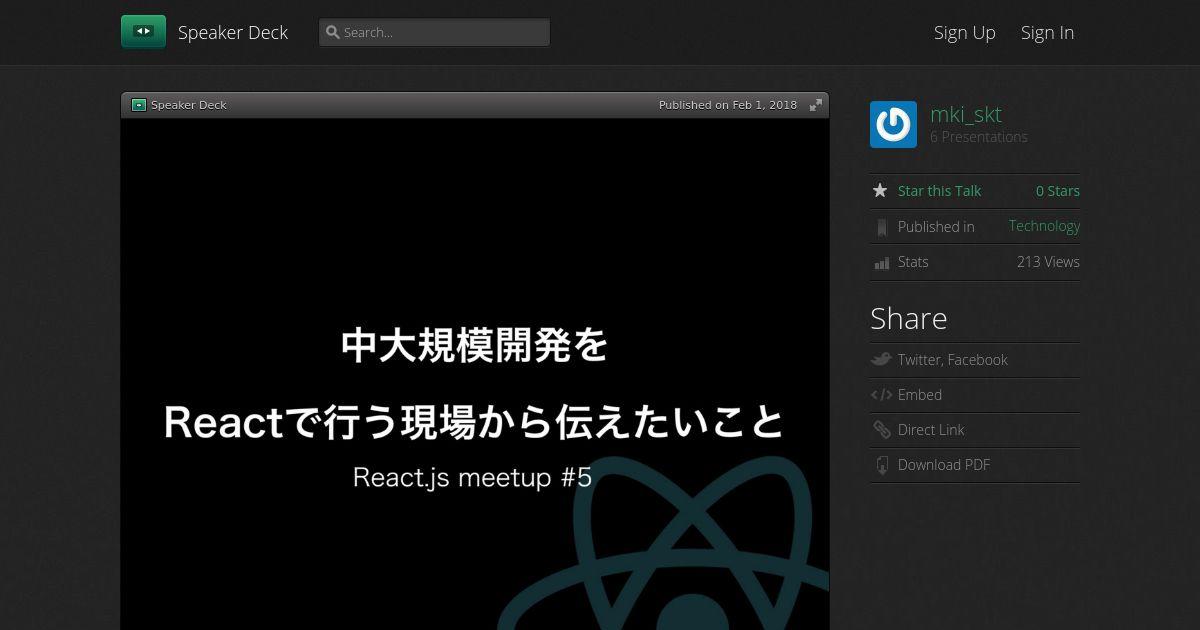The height and width of the screenshot is (630, 1200).
Task: Star this Talk link
Action: tap(939, 191)
